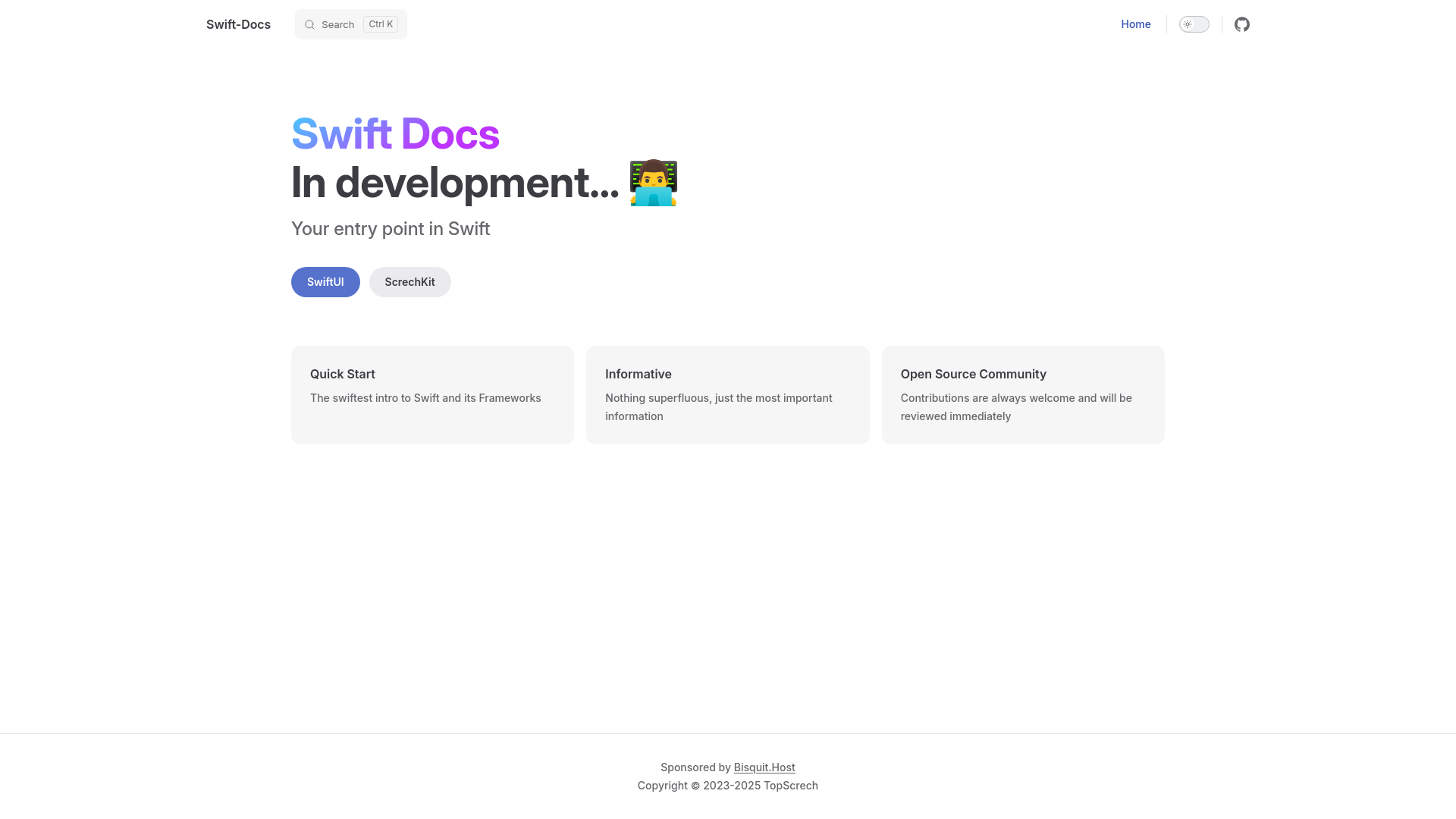Visit the Bisquit.Host sponsor link
This screenshot has width=1456, height=819.
point(764,767)
